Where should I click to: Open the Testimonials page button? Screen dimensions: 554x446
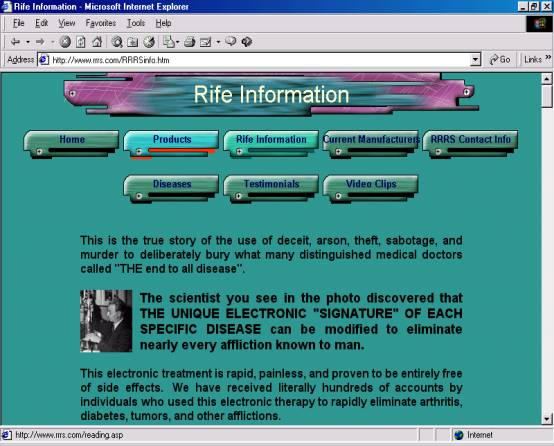(271, 189)
